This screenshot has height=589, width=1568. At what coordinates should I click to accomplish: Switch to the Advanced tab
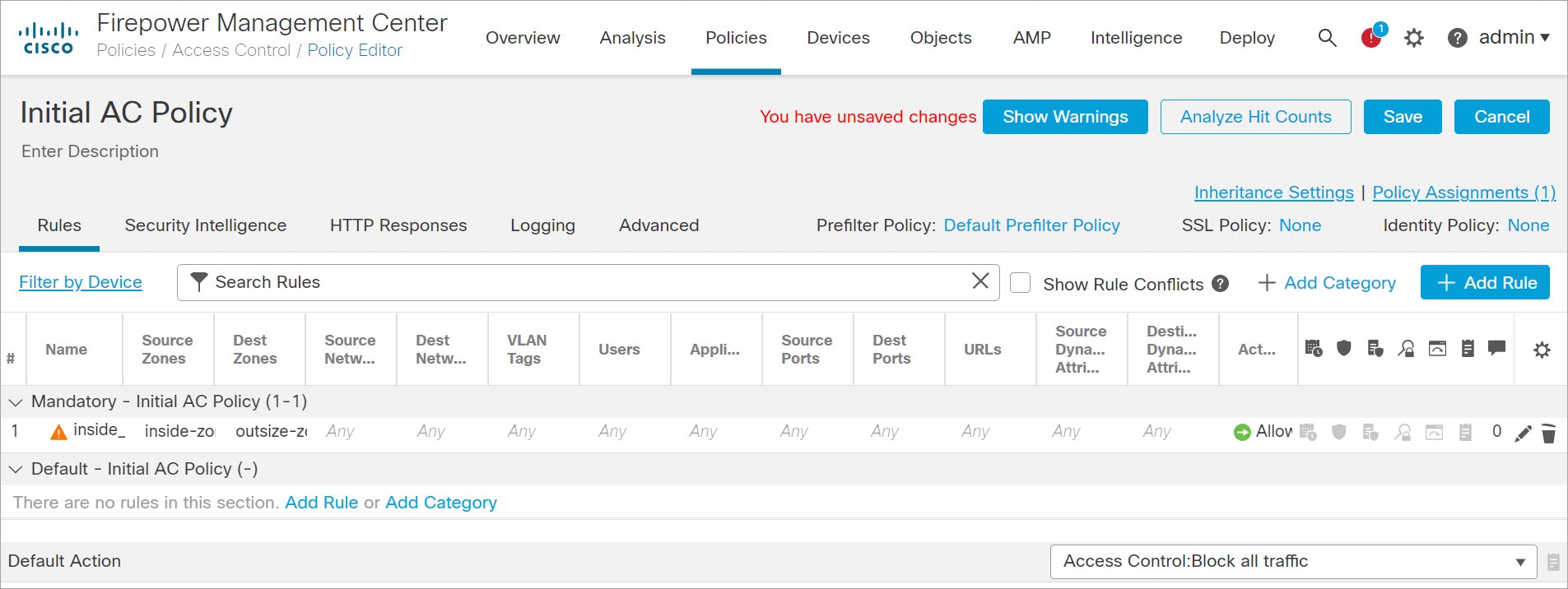(658, 225)
